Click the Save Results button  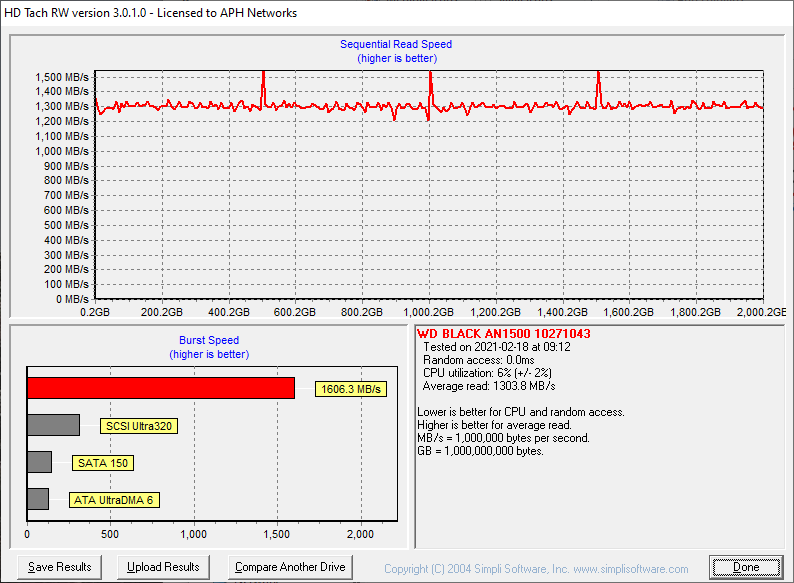[60, 567]
